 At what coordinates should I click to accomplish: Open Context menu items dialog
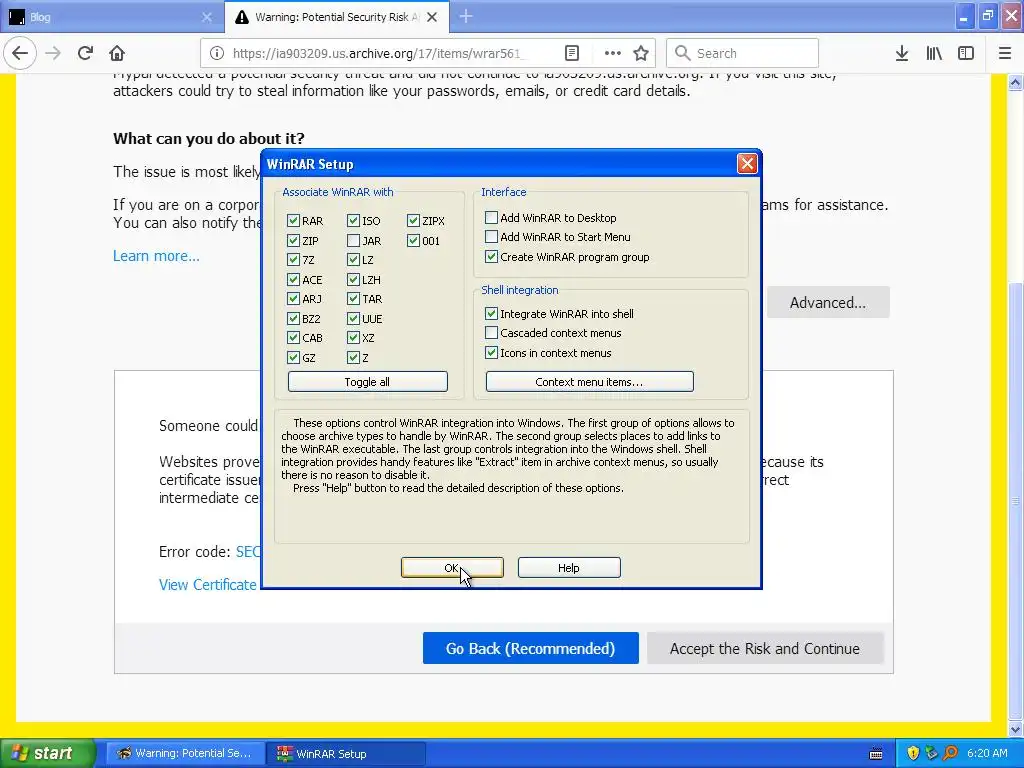click(x=589, y=381)
